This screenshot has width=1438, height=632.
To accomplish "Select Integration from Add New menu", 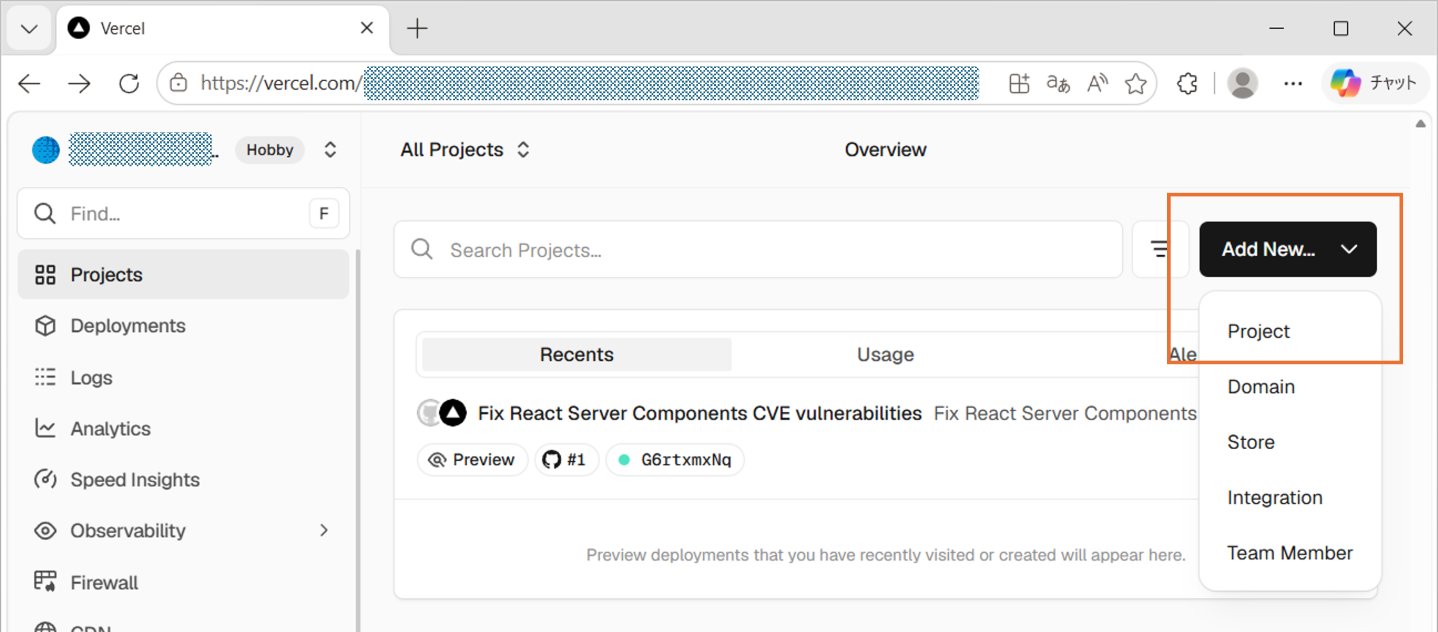I will point(1290,498).
